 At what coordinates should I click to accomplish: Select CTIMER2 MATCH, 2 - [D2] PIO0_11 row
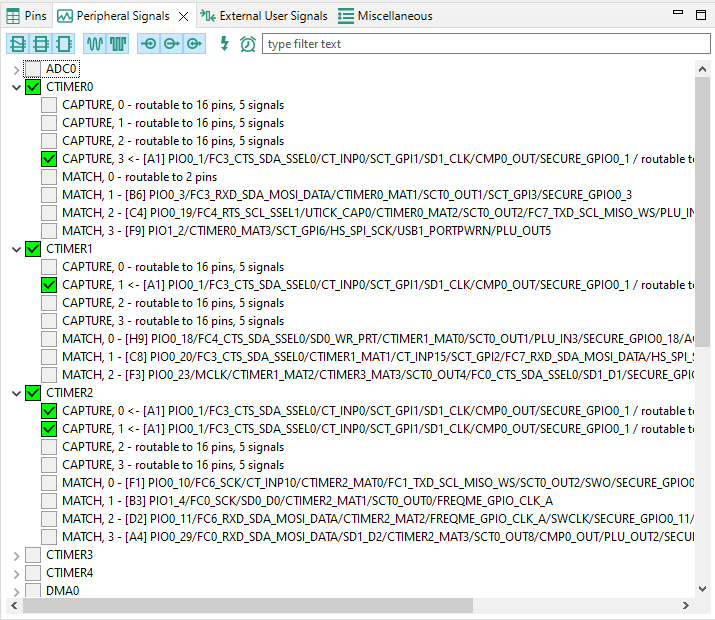click(x=378, y=519)
